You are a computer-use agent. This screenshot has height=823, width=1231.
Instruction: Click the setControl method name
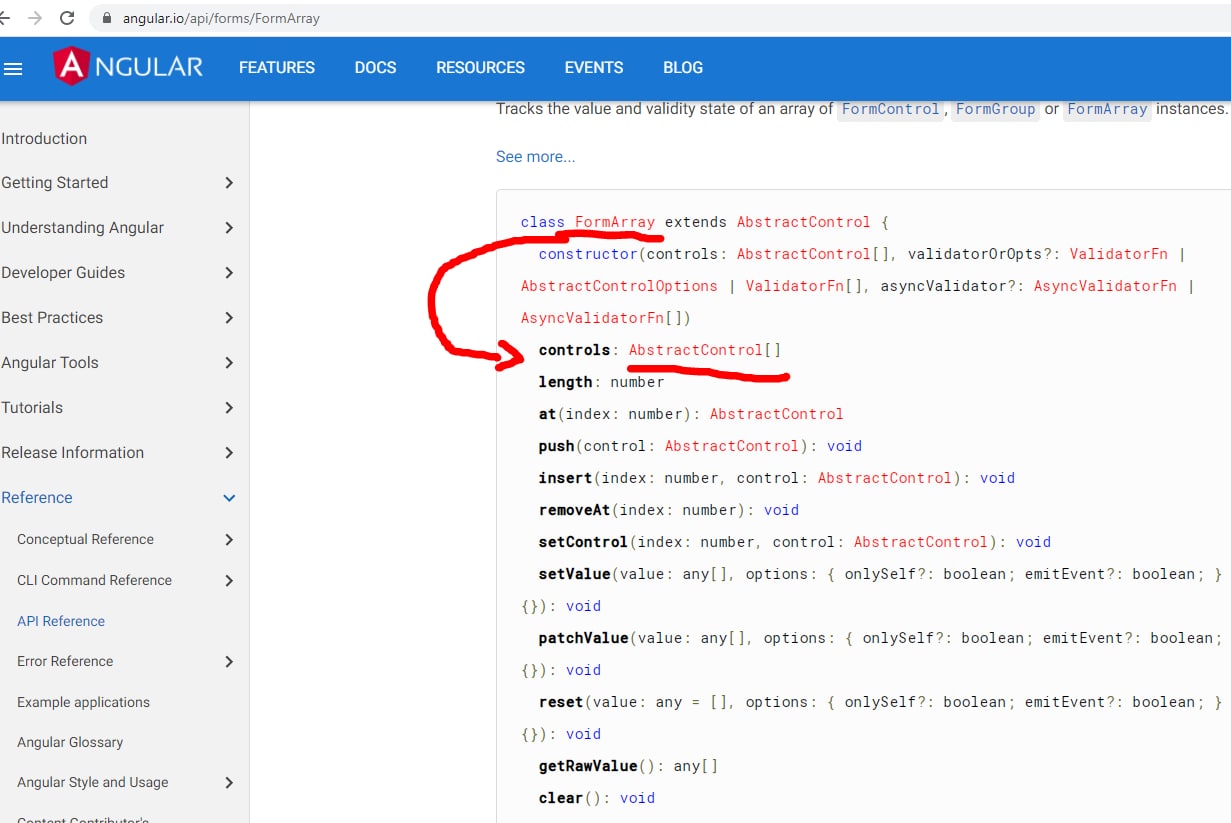[x=583, y=542]
